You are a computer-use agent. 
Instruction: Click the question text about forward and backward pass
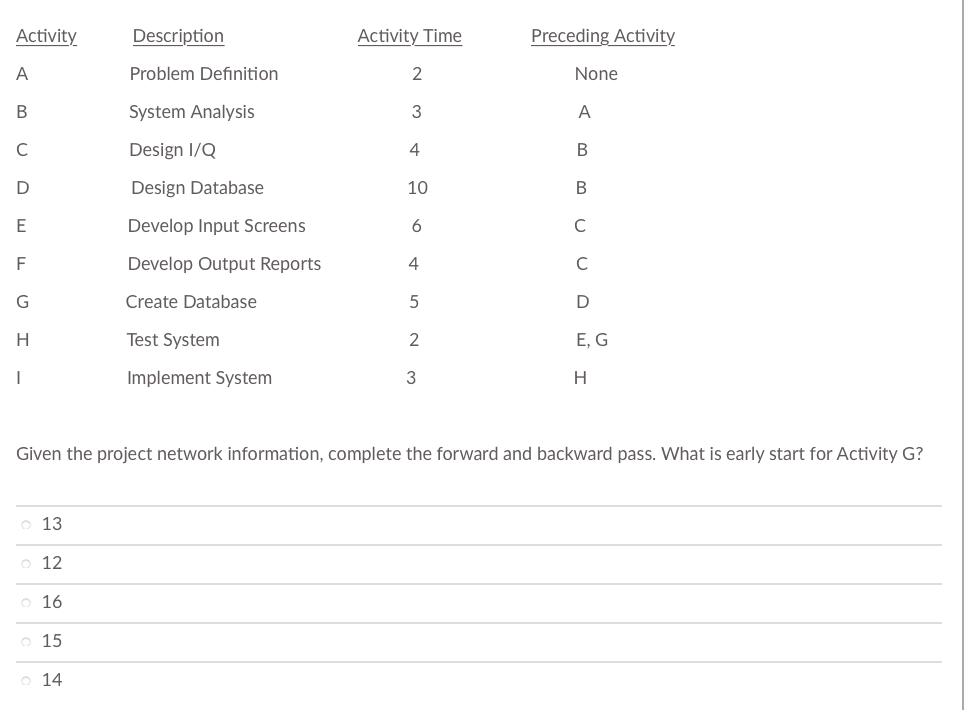[470, 453]
